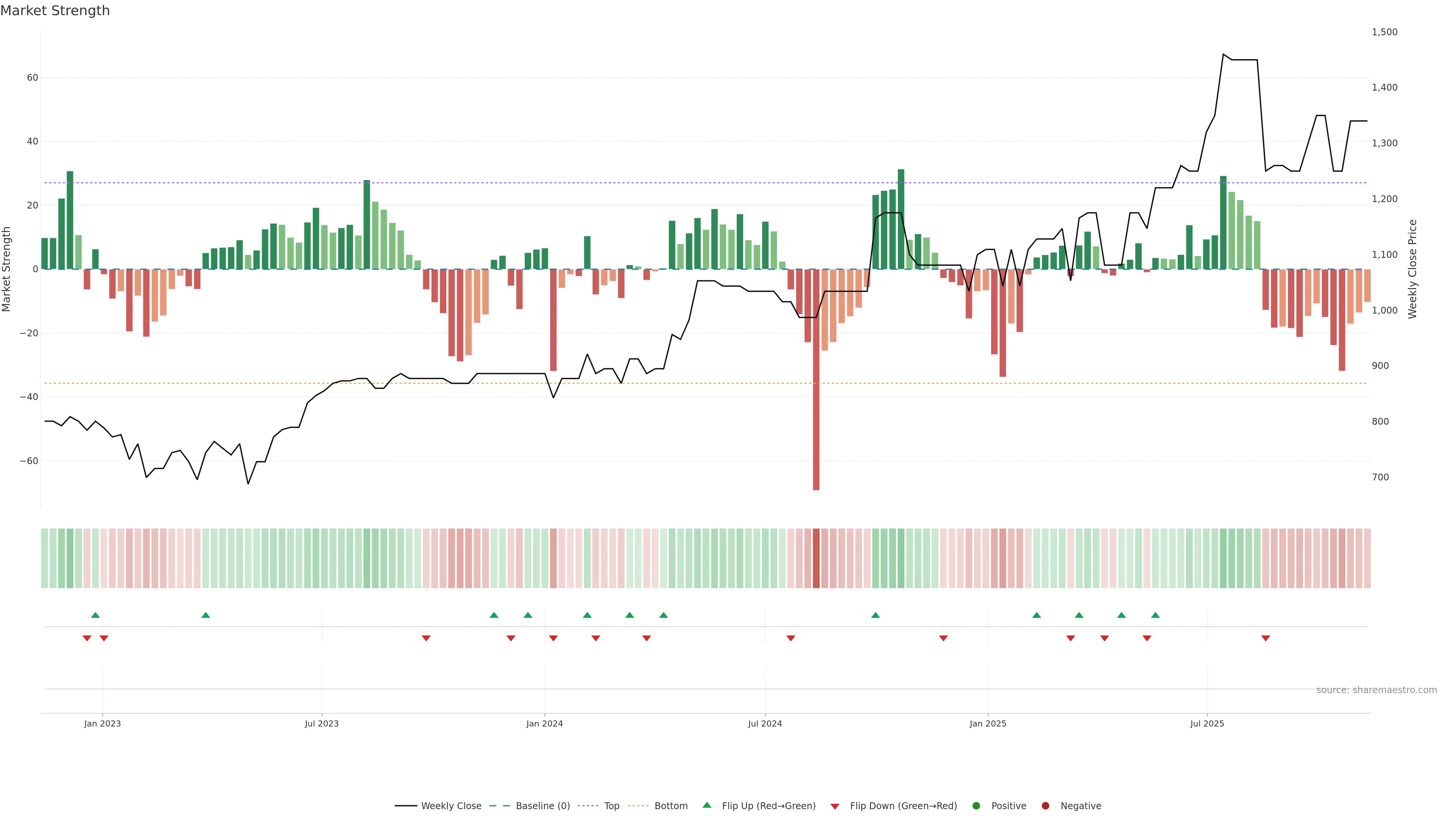This screenshot has width=1456, height=819.
Task: Click the source: sharemaestro.com text
Action: [1376, 690]
